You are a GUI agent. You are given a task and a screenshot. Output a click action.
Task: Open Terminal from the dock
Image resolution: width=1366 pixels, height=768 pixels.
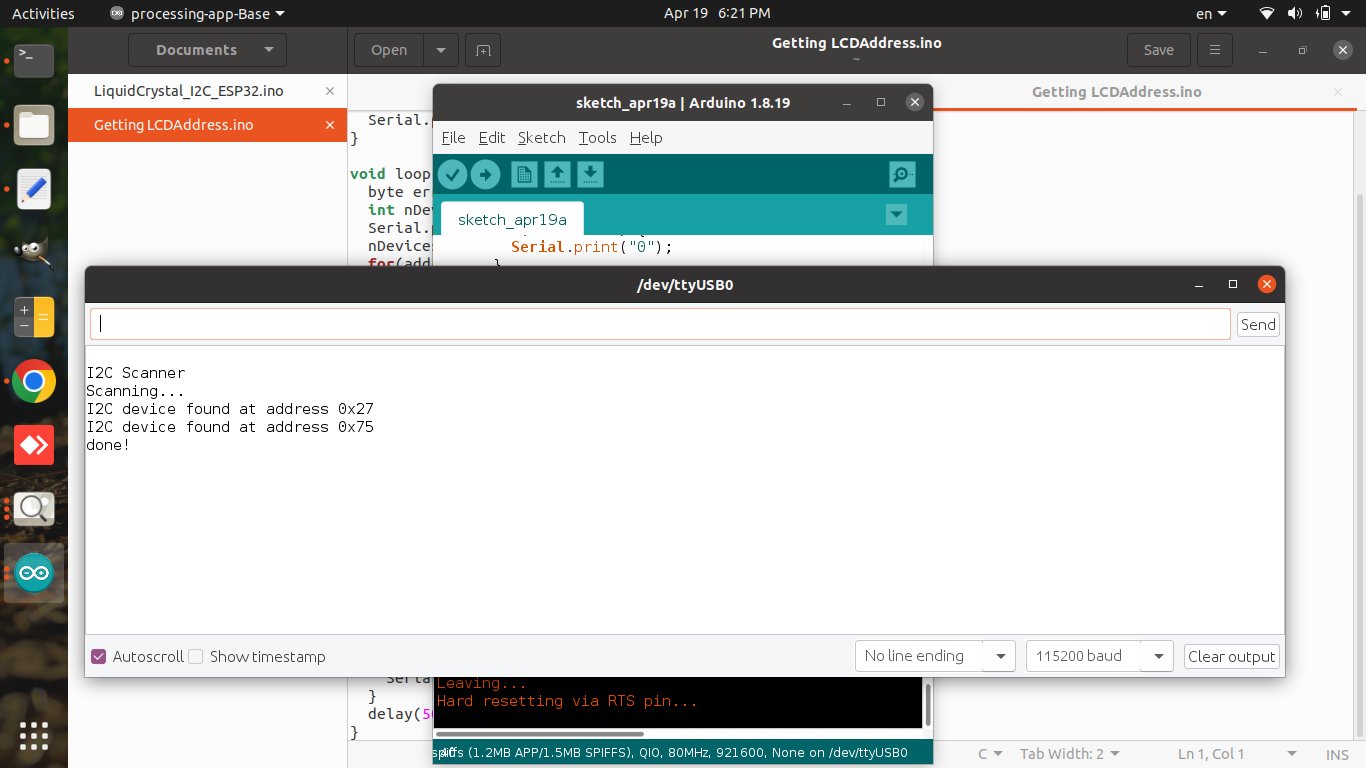pos(34,60)
